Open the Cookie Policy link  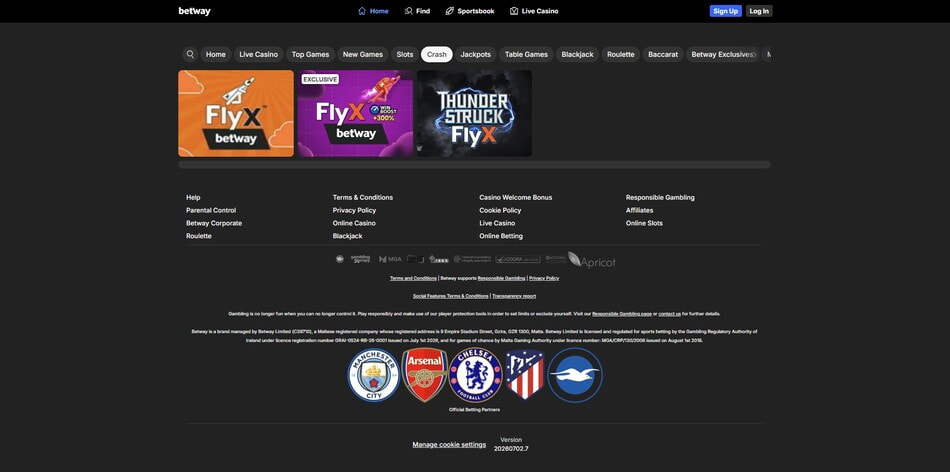coord(500,210)
